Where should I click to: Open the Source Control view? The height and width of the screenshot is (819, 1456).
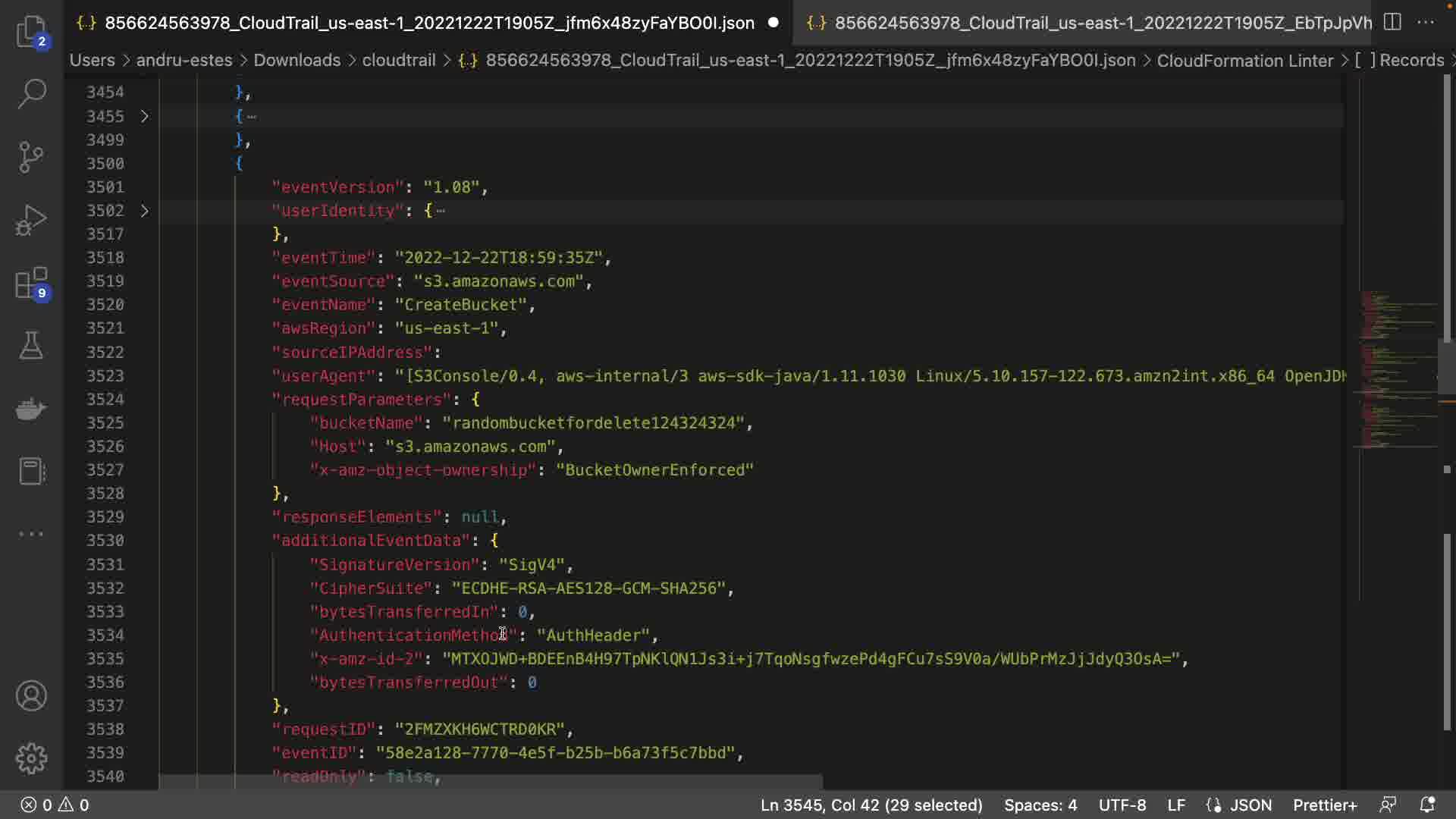coord(31,157)
